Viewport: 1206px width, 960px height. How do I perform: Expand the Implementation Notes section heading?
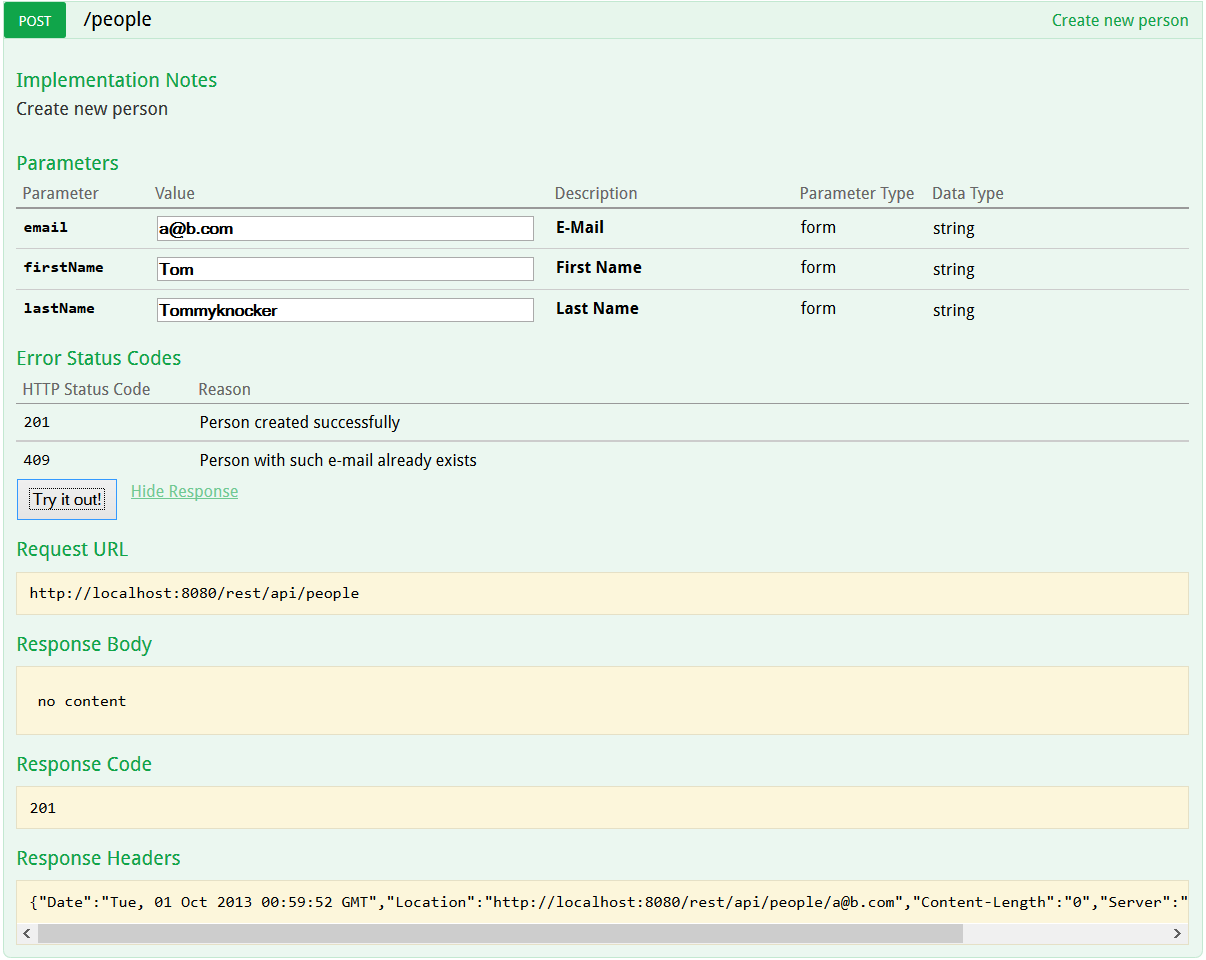point(116,80)
